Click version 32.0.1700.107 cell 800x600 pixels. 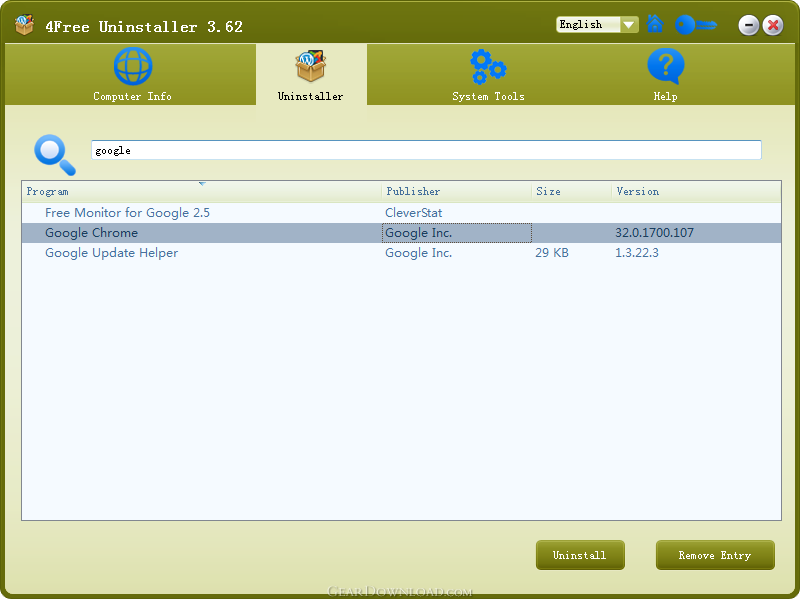point(654,233)
